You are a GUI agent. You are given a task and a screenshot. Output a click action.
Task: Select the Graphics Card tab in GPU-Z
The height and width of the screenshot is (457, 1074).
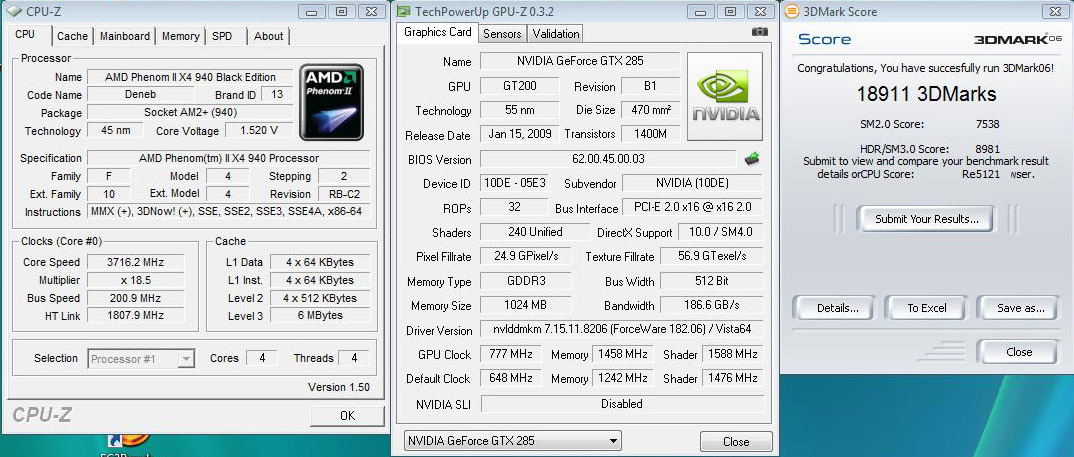click(x=438, y=32)
